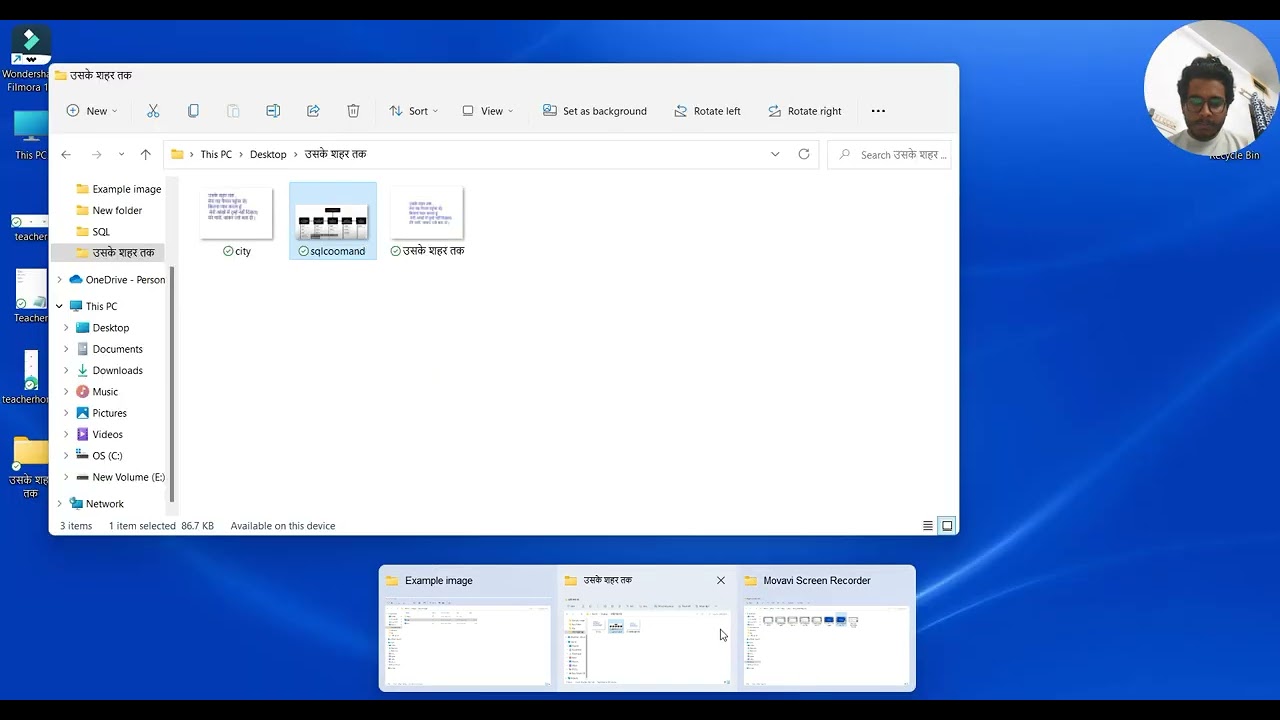Click the navigation pane vertical scrollbar

tap(172, 384)
